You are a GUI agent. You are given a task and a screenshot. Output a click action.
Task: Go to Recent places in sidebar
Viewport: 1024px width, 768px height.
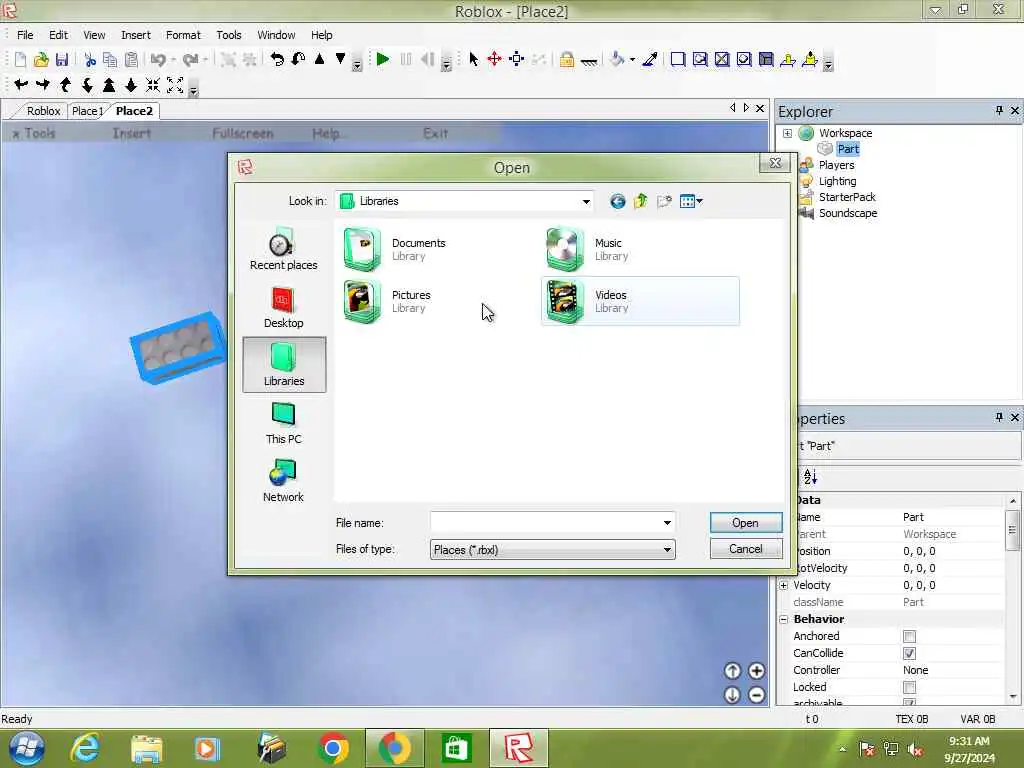[283, 249]
